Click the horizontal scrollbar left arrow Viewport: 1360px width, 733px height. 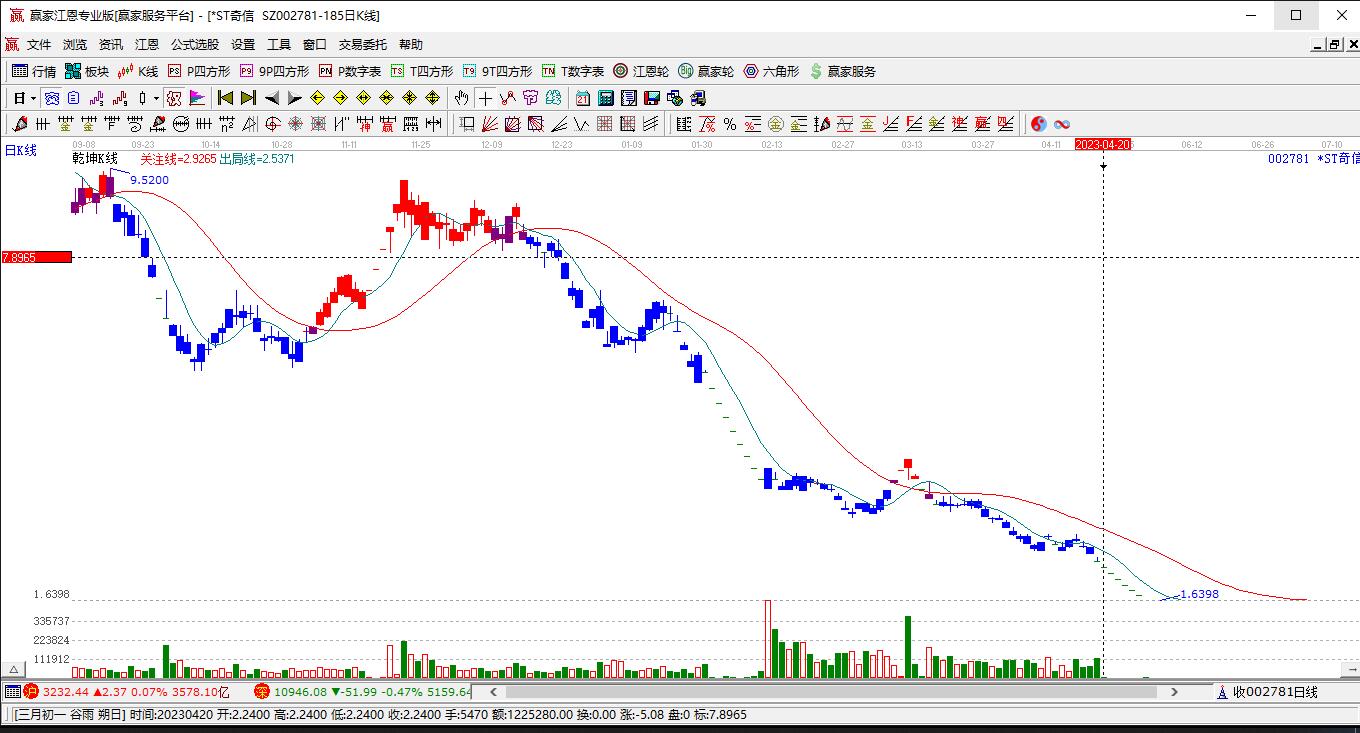[493, 691]
